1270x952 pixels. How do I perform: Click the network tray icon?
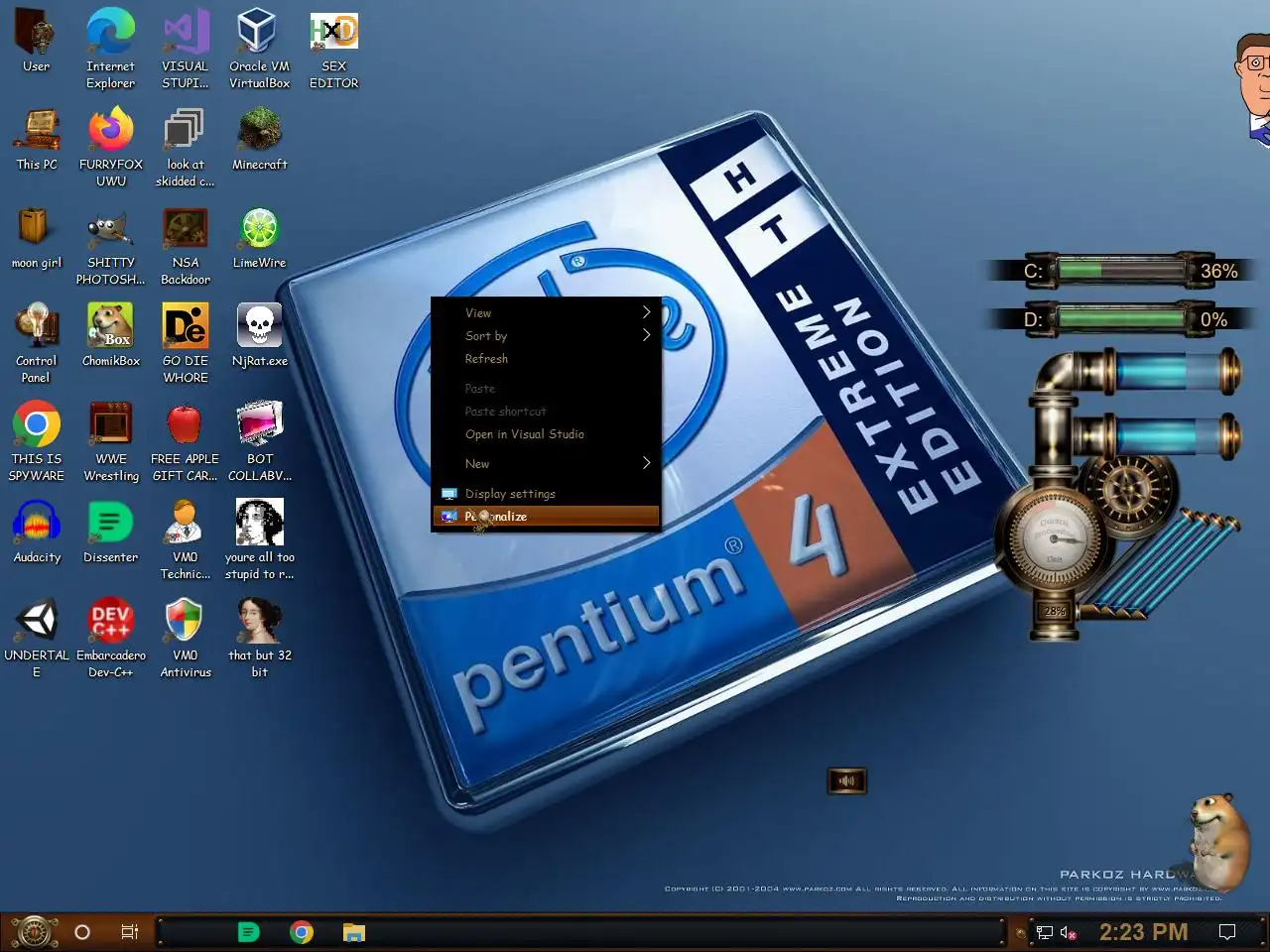1045,932
